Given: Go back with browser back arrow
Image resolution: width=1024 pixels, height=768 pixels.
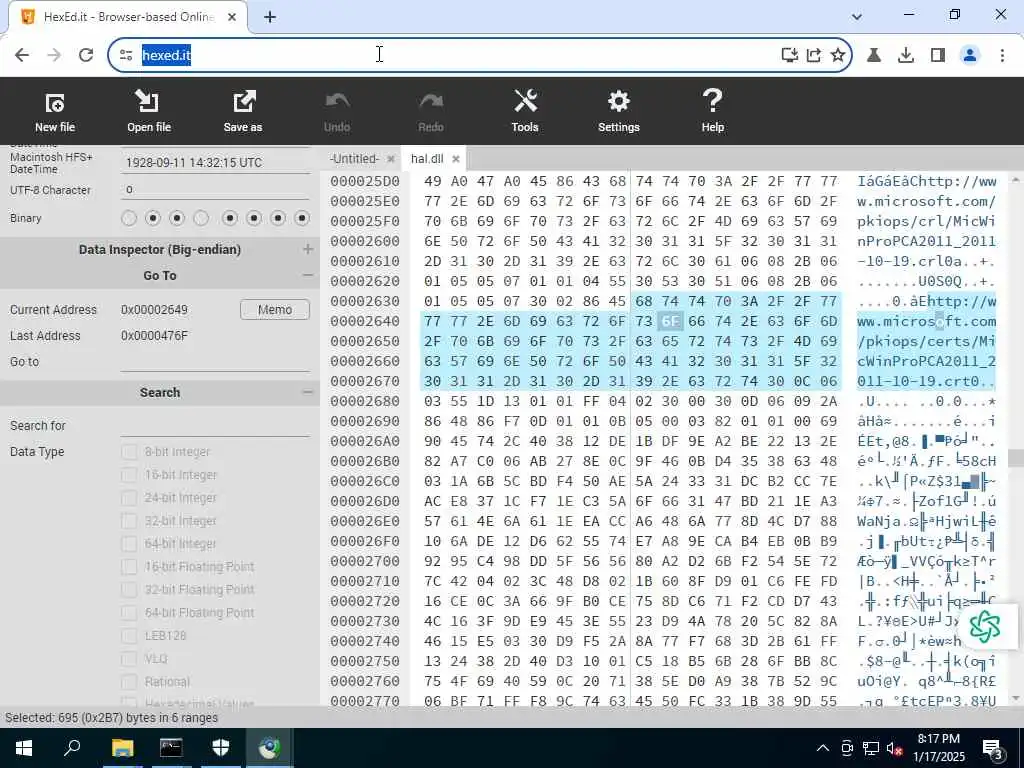Looking at the screenshot, I should click(x=22, y=55).
